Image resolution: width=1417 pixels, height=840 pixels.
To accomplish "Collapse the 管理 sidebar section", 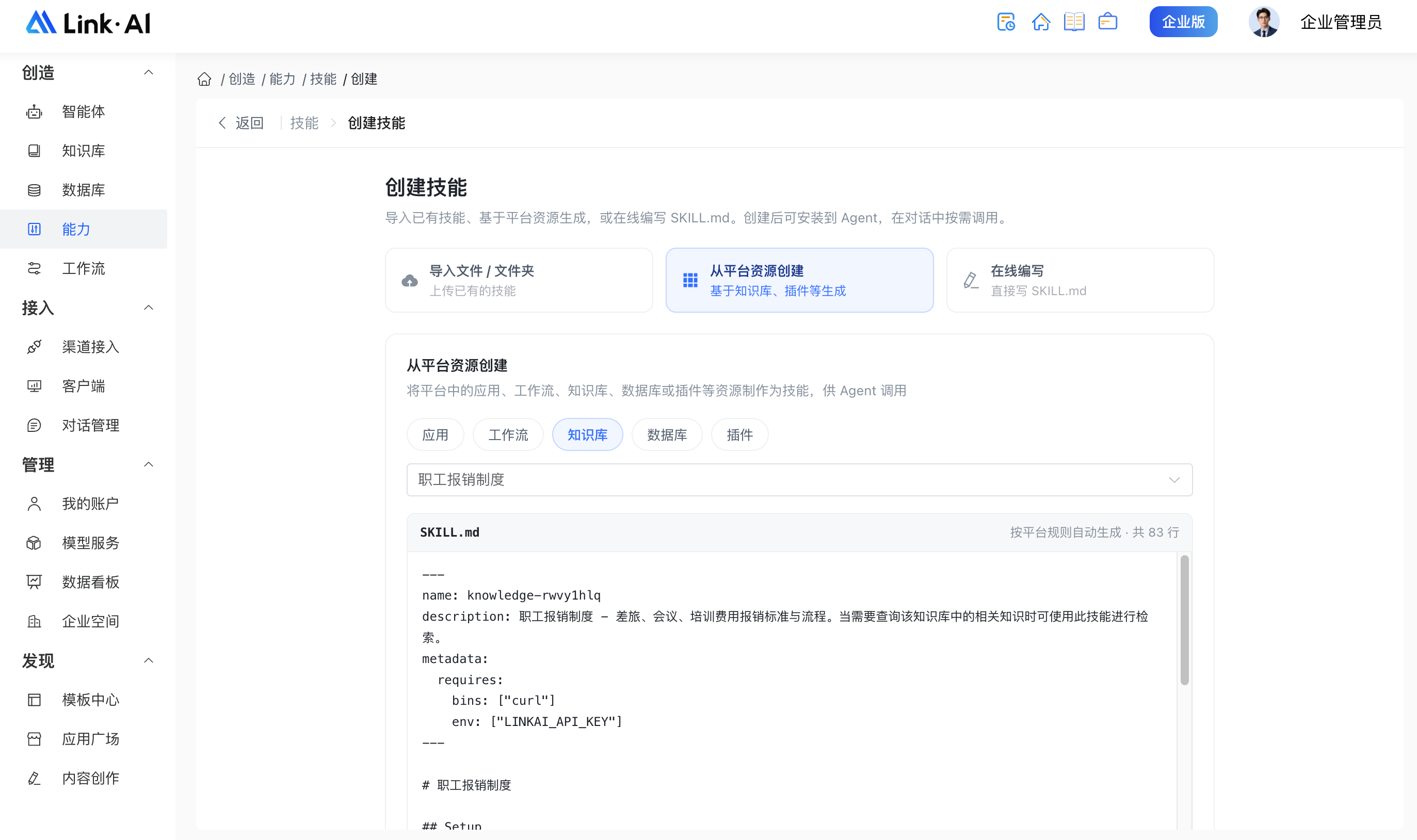I will (148, 465).
